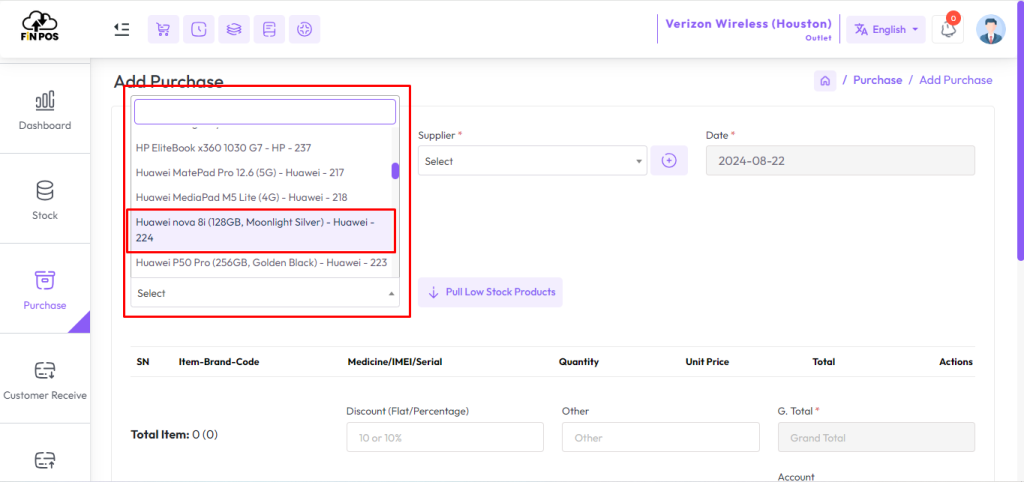Open the document list shortcut icon
This screenshot has height=482, width=1024.
269,29
